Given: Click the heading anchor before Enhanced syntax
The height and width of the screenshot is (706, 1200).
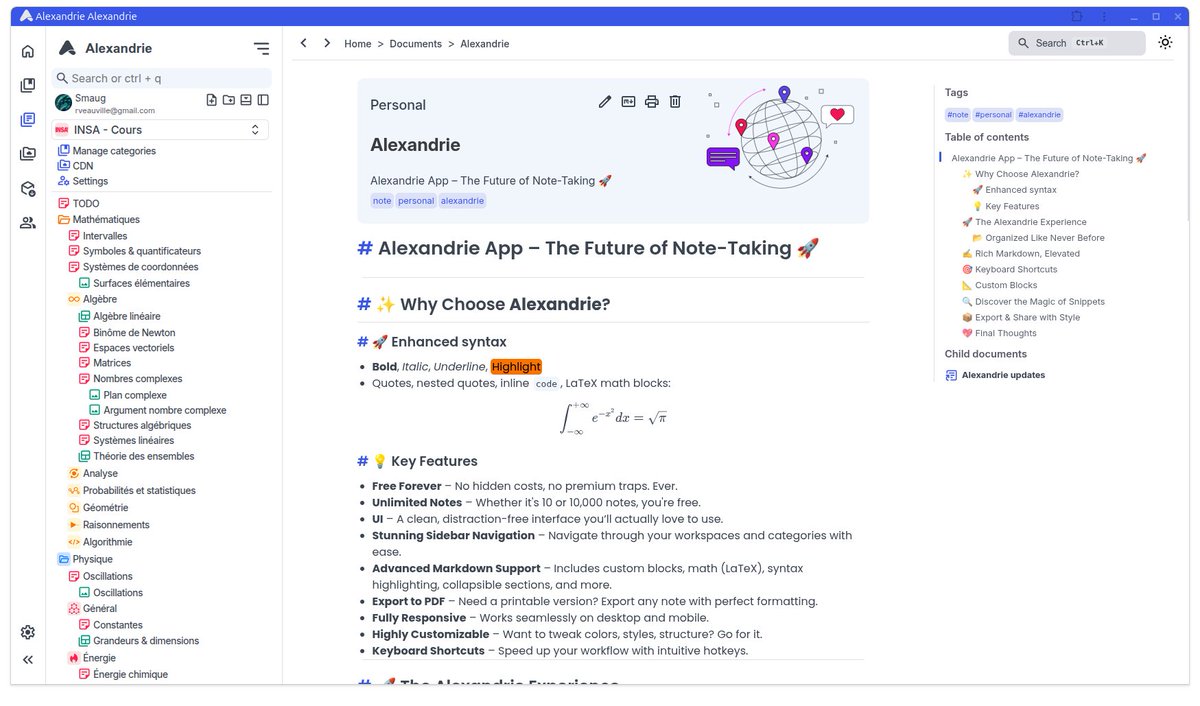Looking at the screenshot, I should point(363,342).
